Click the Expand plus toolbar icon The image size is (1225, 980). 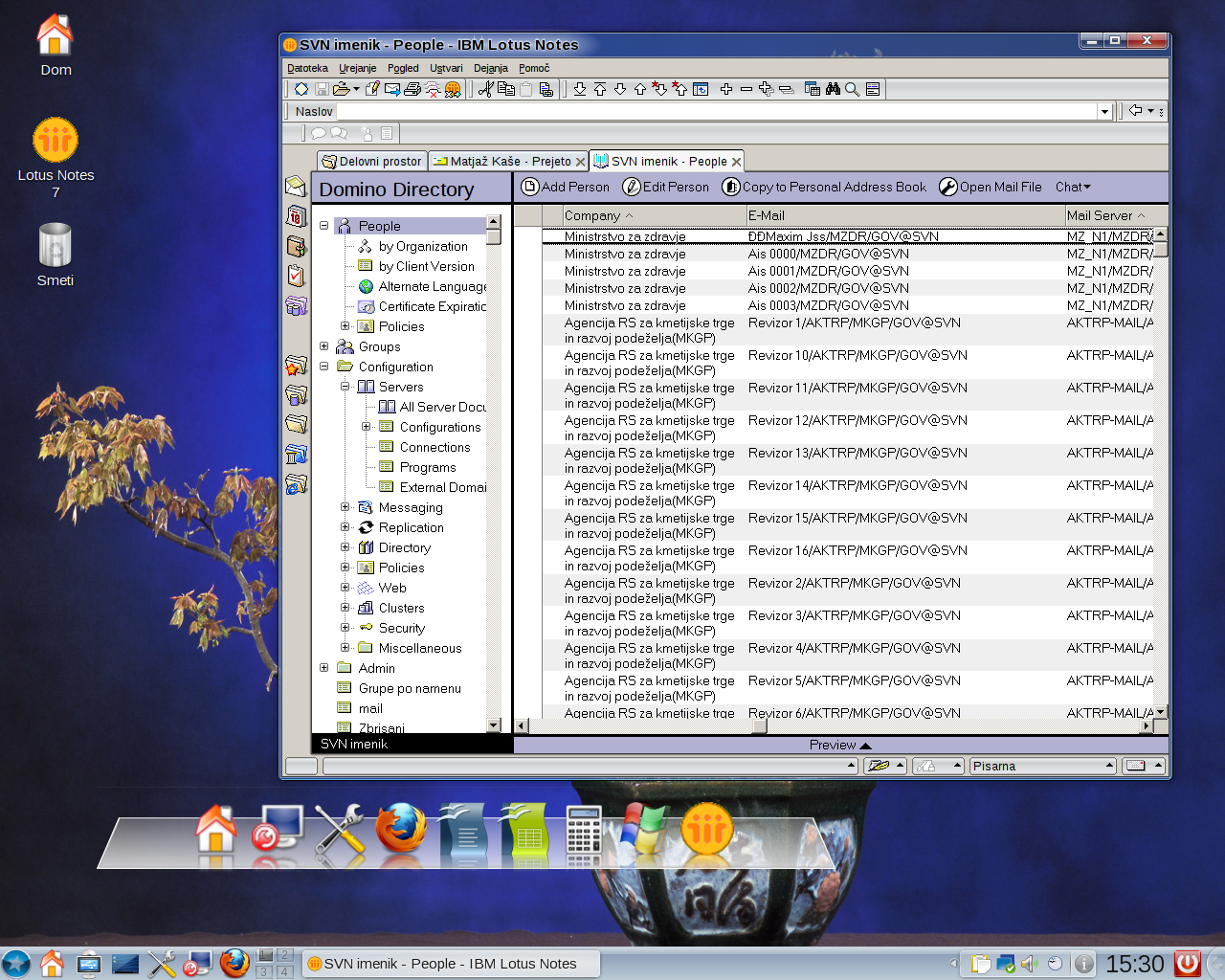point(726,89)
